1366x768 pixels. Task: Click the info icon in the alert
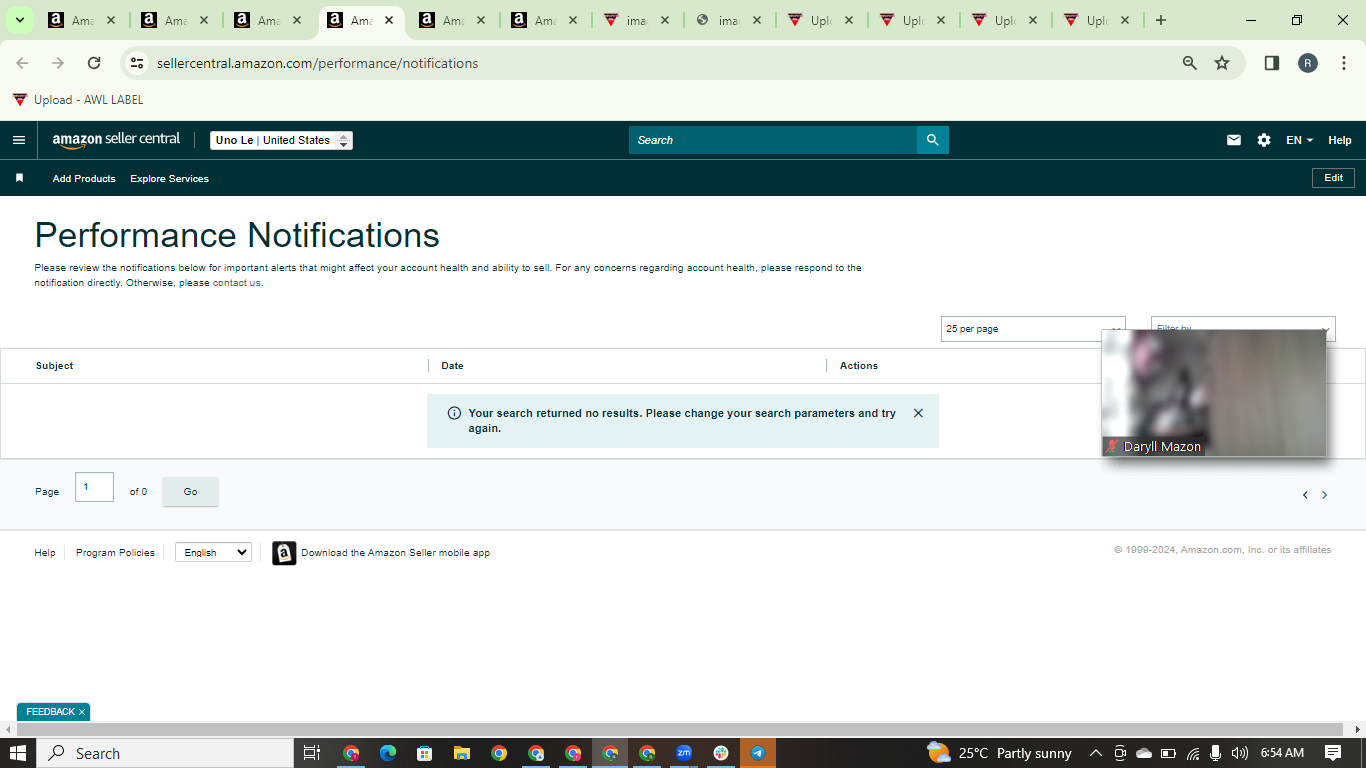(454, 413)
